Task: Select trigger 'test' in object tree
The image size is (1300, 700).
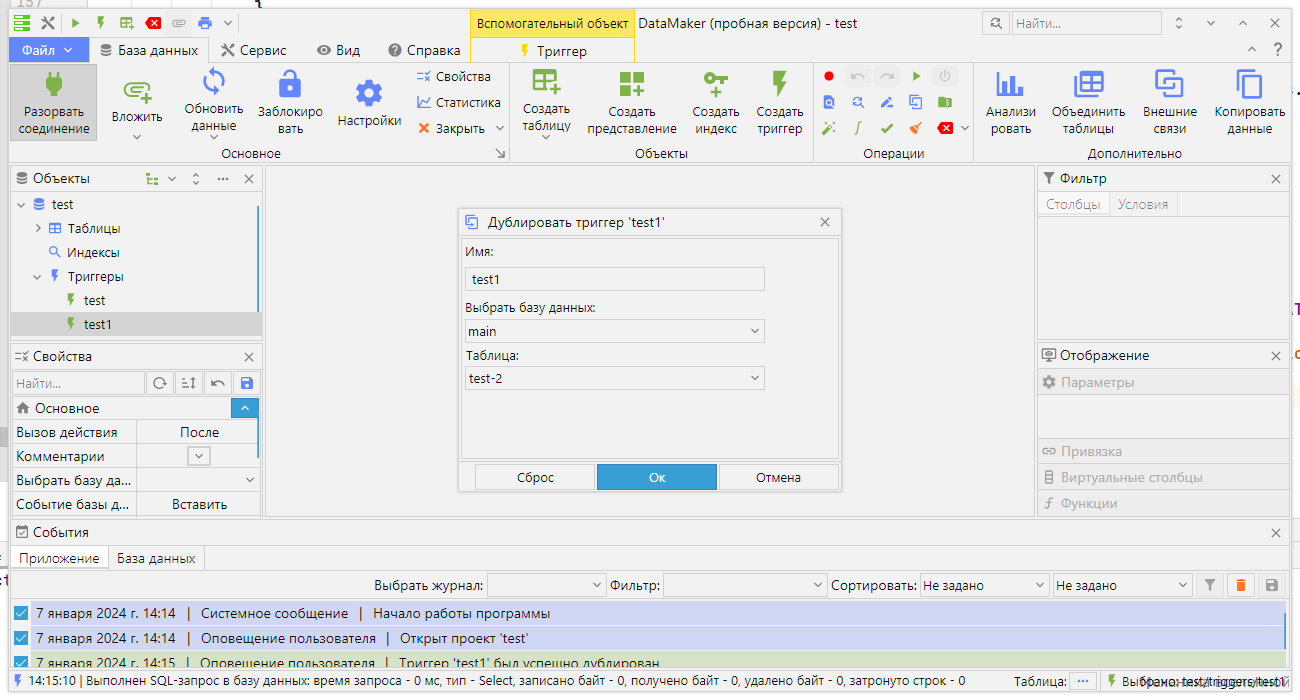Action: pos(95,300)
